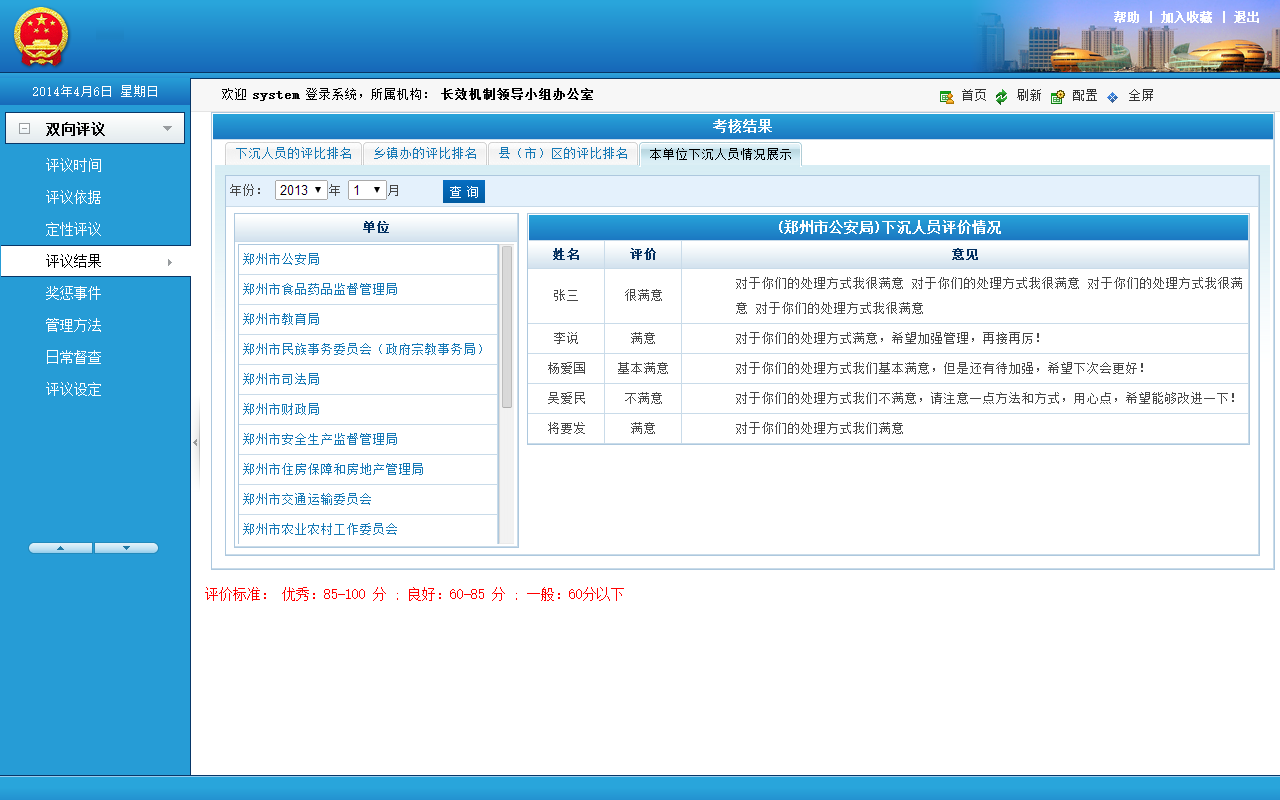Click the date 2014年4月6日 星期日
This screenshot has height=800, width=1280.
click(x=95, y=91)
